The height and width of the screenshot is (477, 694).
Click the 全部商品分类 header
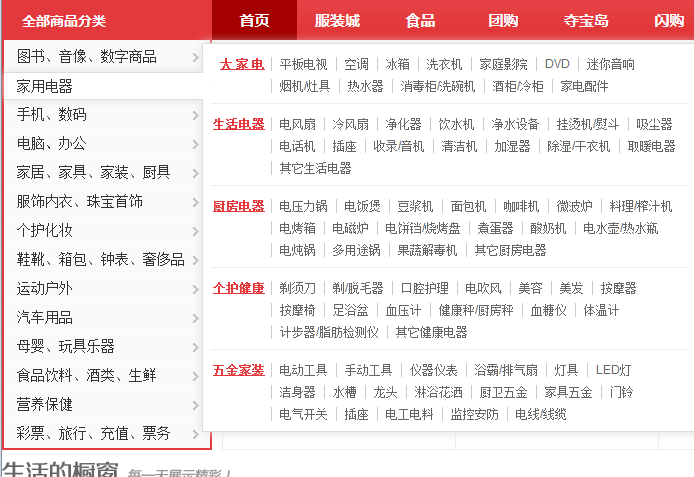pyautogui.click(x=63, y=20)
